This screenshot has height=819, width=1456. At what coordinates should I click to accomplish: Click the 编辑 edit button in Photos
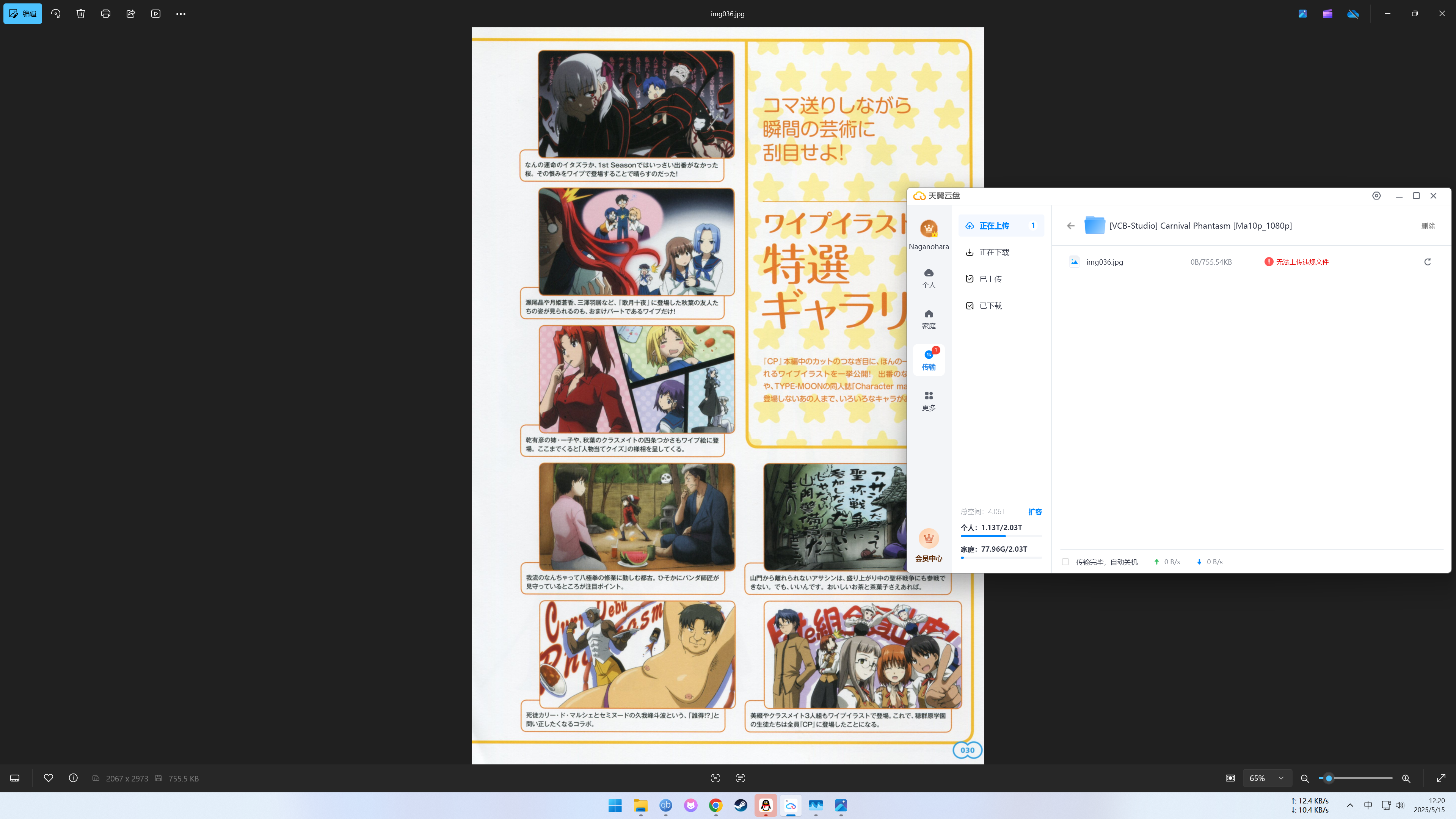(23, 14)
